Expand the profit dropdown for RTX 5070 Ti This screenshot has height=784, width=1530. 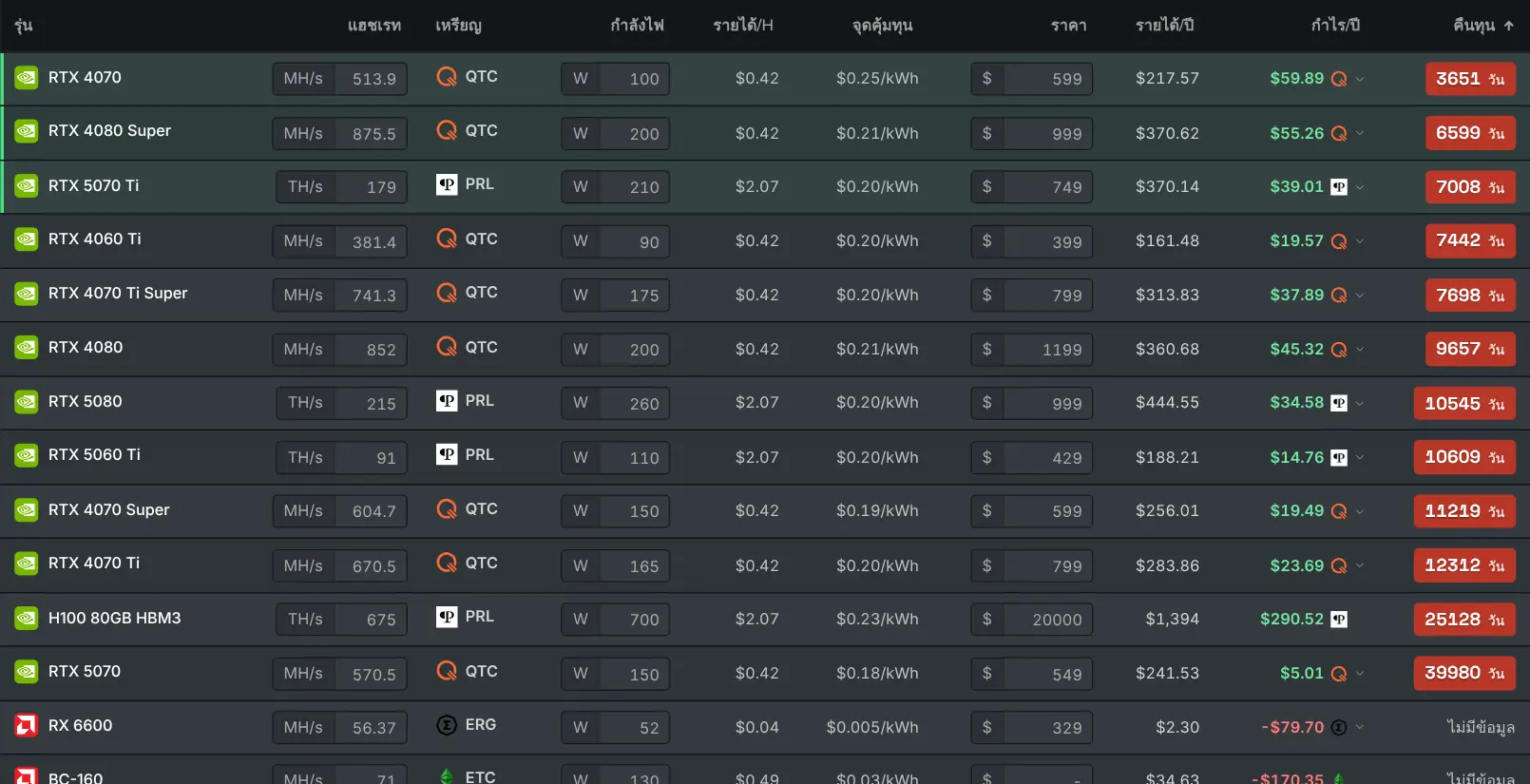coord(1360,187)
